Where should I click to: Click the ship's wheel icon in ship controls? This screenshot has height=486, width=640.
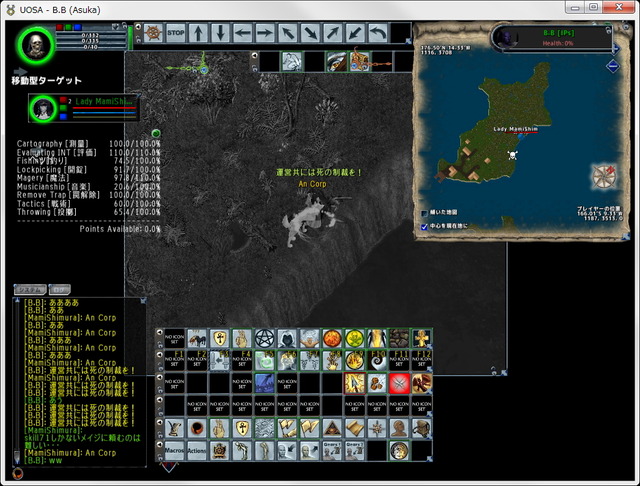(x=153, y=33)
